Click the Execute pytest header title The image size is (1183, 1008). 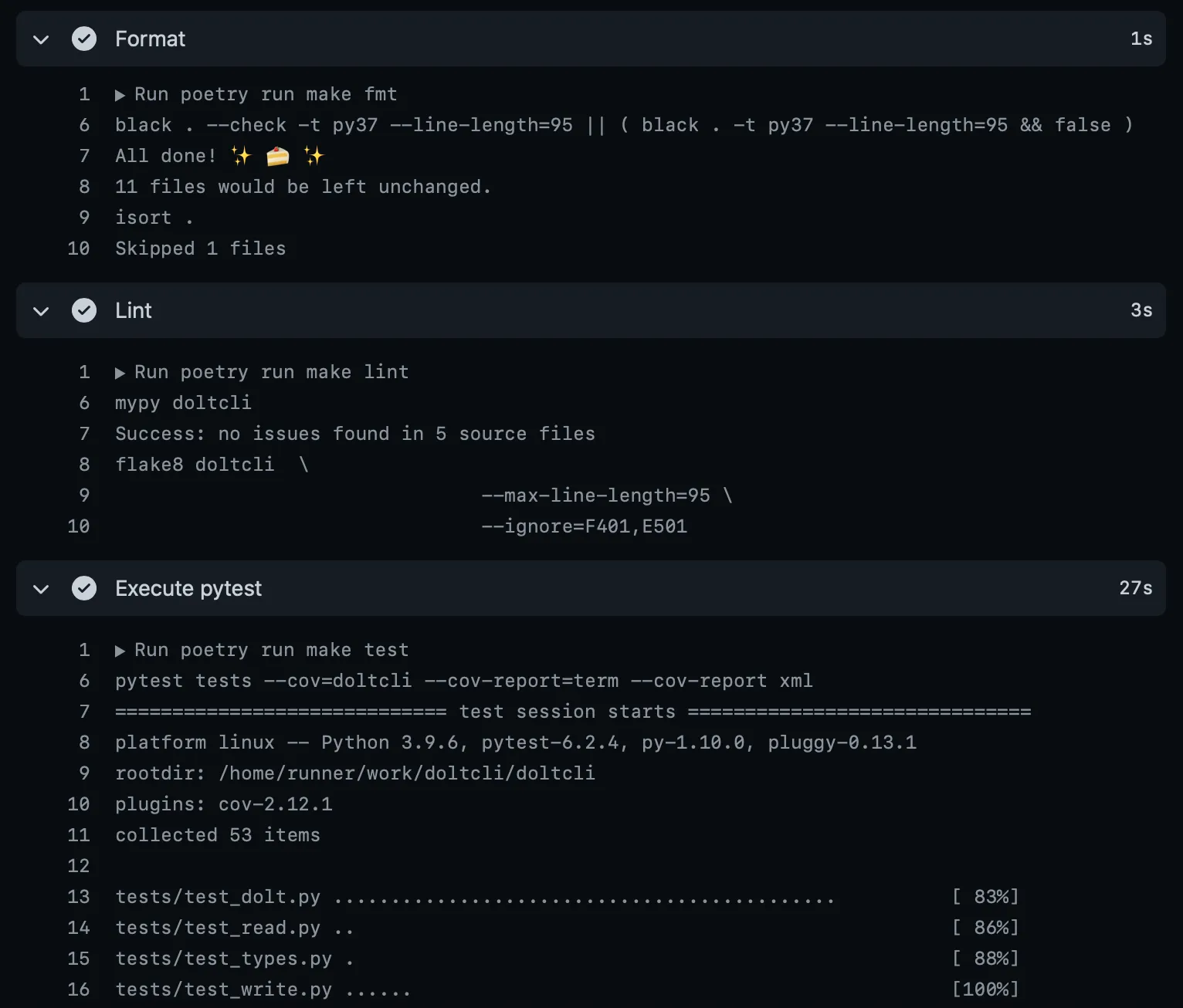click(x=188, y=588)
